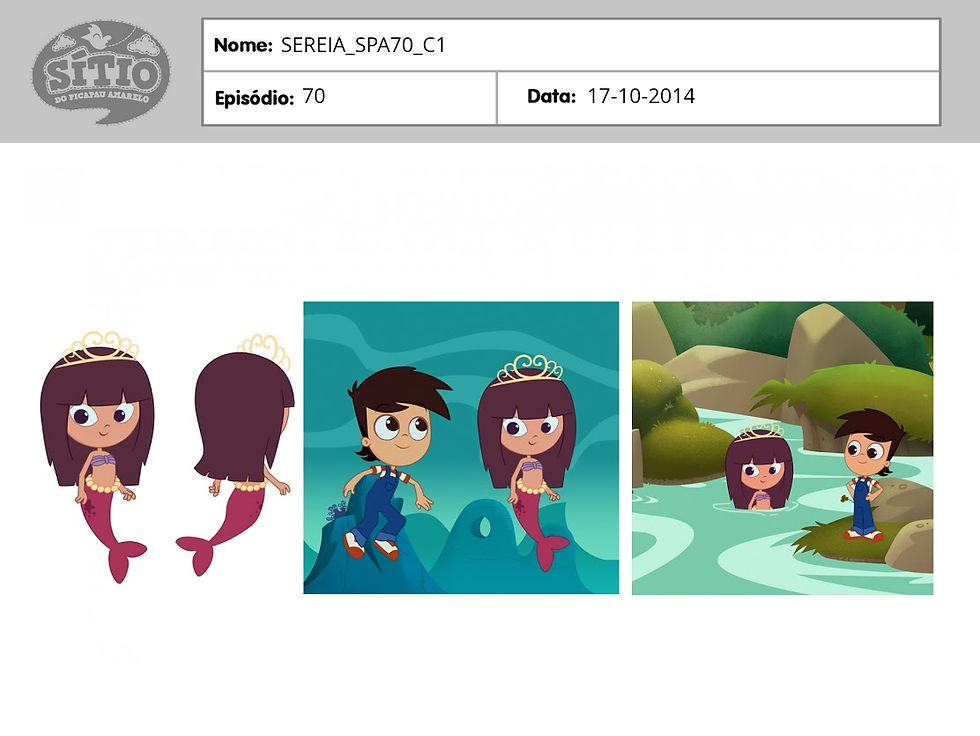The height and width of the screenshot is (736, 980).
Task: Select the date value 17-10-2014
Action: (x=641, y=96)
